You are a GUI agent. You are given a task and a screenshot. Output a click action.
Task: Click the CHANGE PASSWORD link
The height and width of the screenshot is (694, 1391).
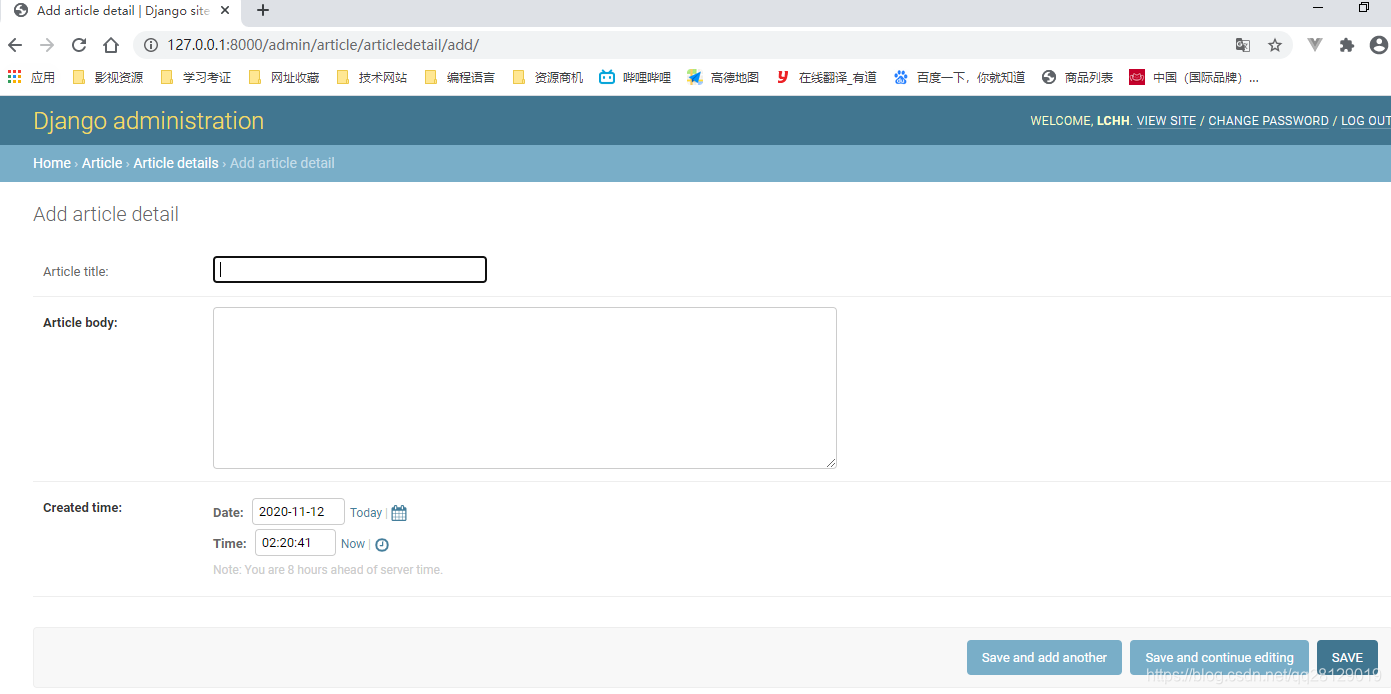(x=1268, y=121)
